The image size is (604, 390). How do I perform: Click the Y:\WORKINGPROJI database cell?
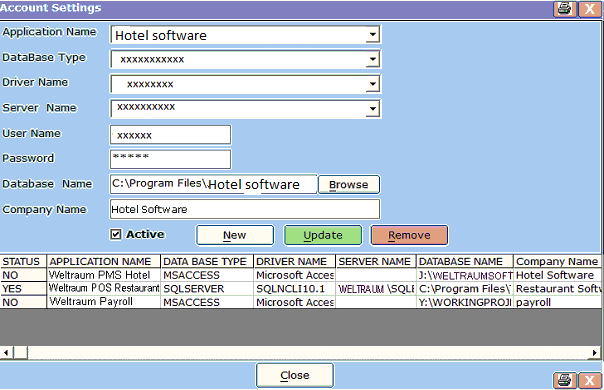coord(465,302)
